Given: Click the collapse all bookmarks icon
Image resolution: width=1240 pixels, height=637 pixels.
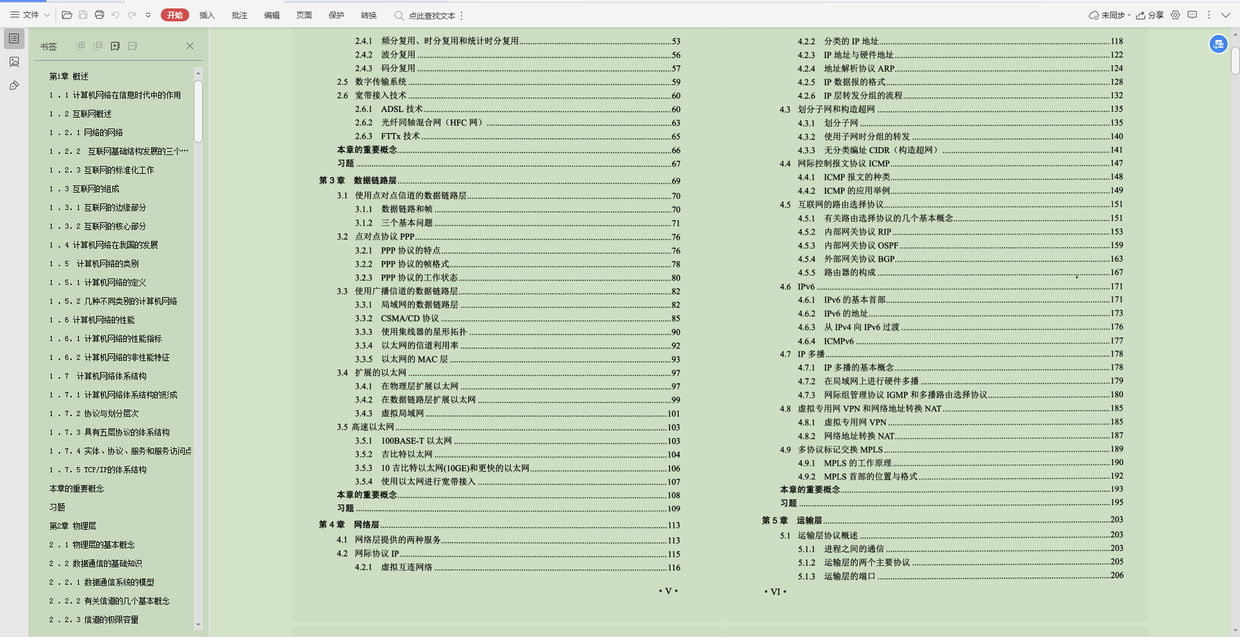Looking at the screenshot, I should [x=98, y=46].
